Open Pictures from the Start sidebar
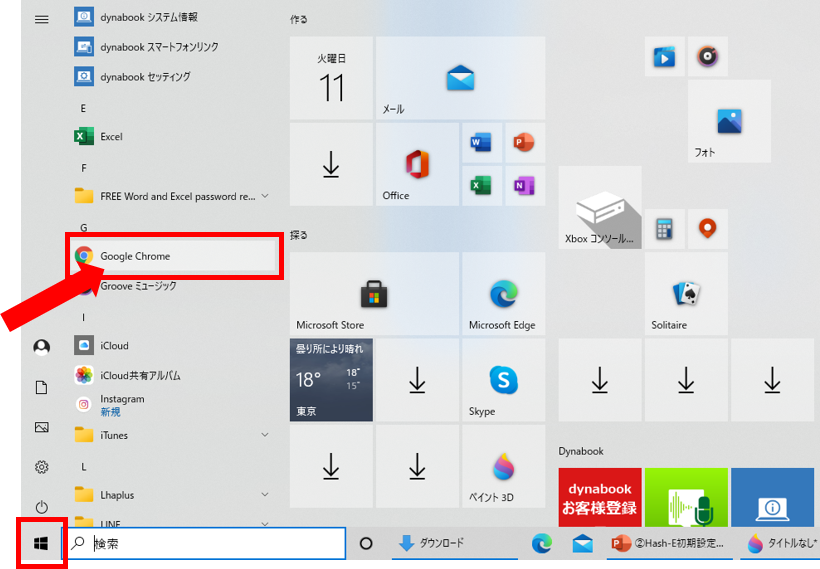 tap(42, 427)
